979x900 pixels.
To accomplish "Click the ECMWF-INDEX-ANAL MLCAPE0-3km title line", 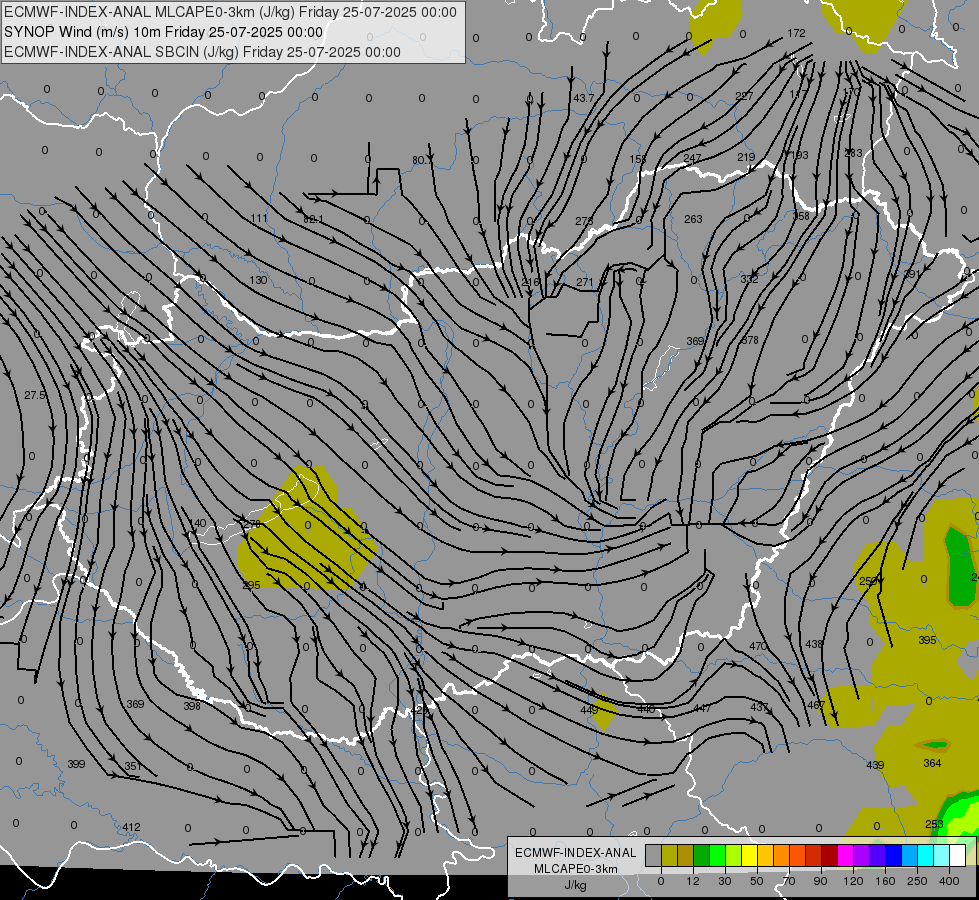I will 230,12.
